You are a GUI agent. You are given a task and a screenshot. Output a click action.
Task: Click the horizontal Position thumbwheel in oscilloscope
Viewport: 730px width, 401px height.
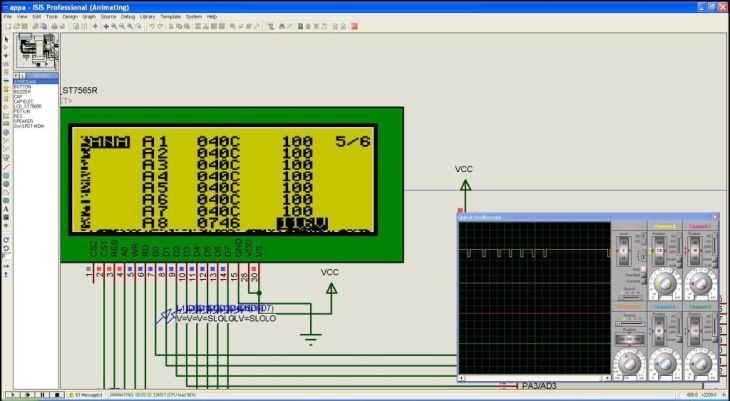point(629,339)
